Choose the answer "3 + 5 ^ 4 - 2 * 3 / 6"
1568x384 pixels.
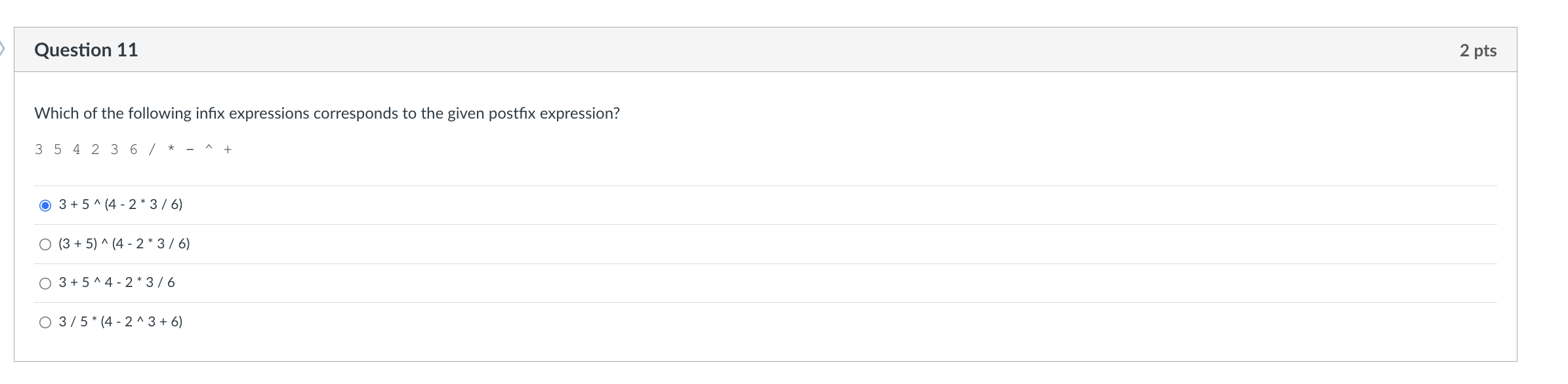tap(45, 283)
